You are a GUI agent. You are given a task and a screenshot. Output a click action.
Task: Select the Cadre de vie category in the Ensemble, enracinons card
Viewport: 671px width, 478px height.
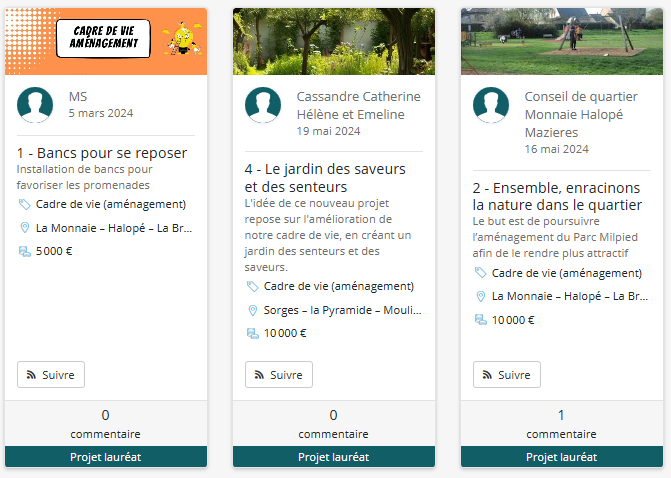pyautogui.click(x=567, y=273)
